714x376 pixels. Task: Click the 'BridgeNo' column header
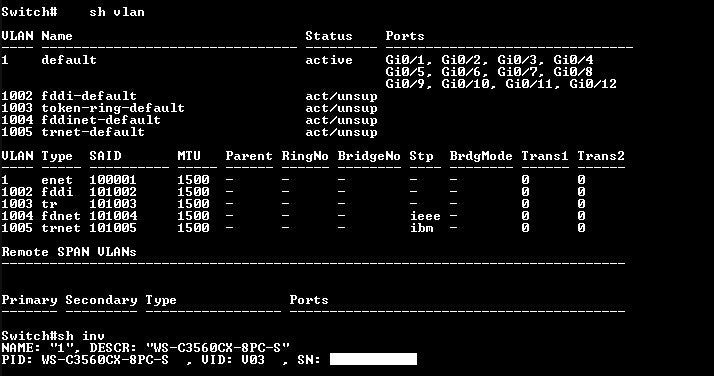(369, 156)
